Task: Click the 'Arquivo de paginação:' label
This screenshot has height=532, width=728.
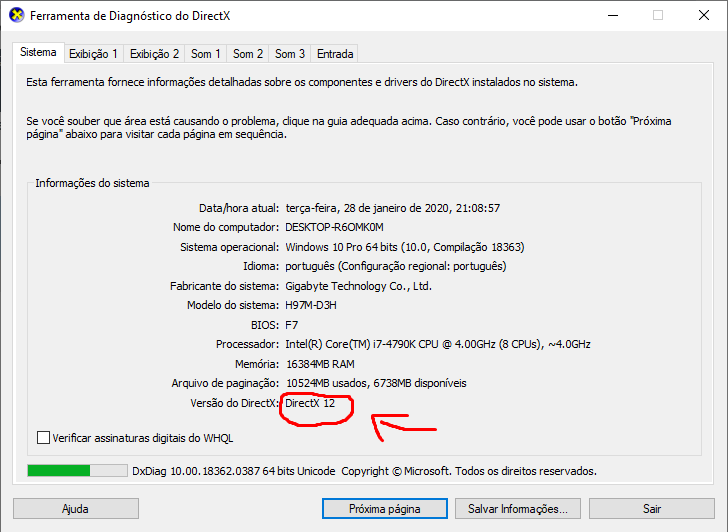Action: pyautogui.click(x=225, y=383)
